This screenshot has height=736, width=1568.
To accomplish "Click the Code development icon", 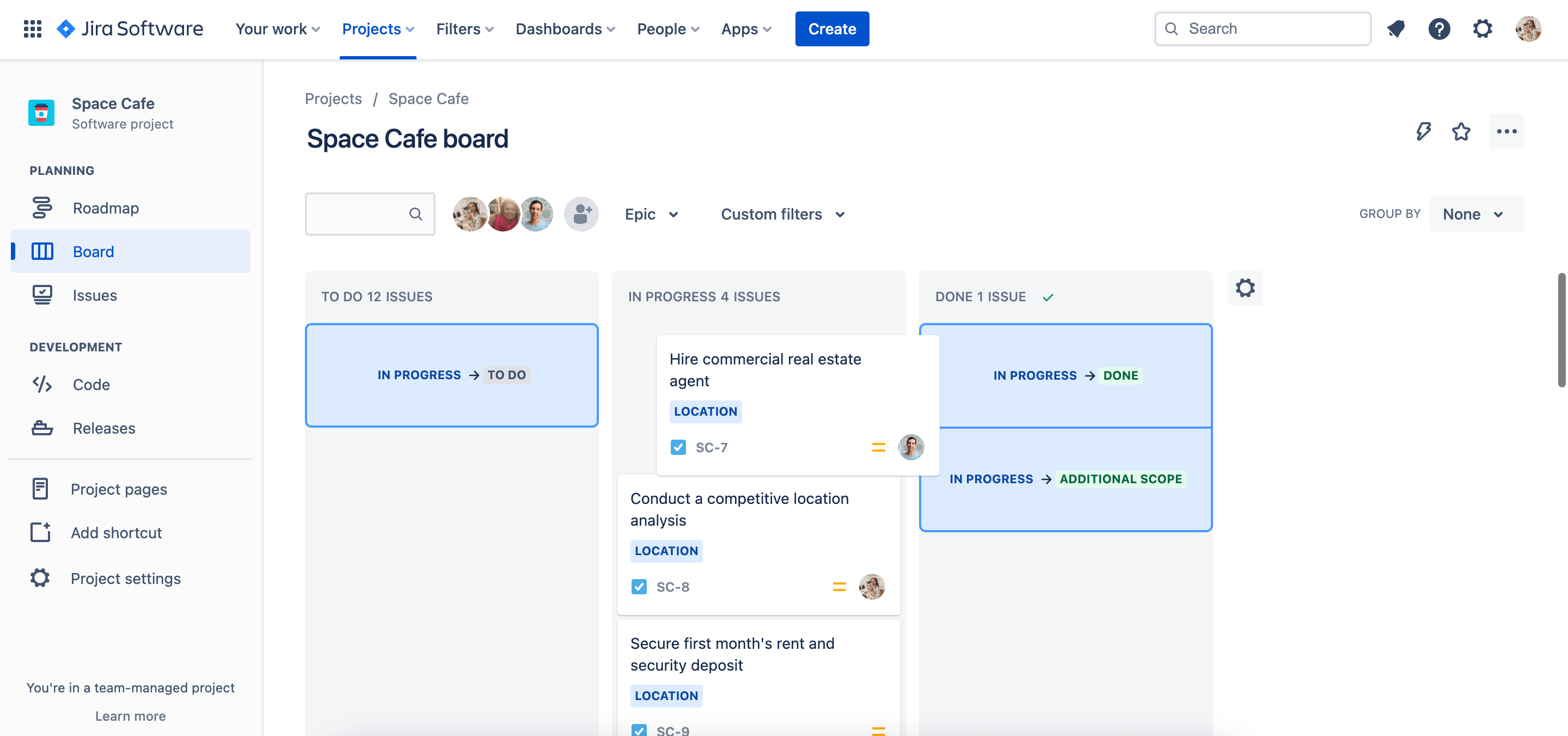I will pyautogui.click(x=42, y=382).
